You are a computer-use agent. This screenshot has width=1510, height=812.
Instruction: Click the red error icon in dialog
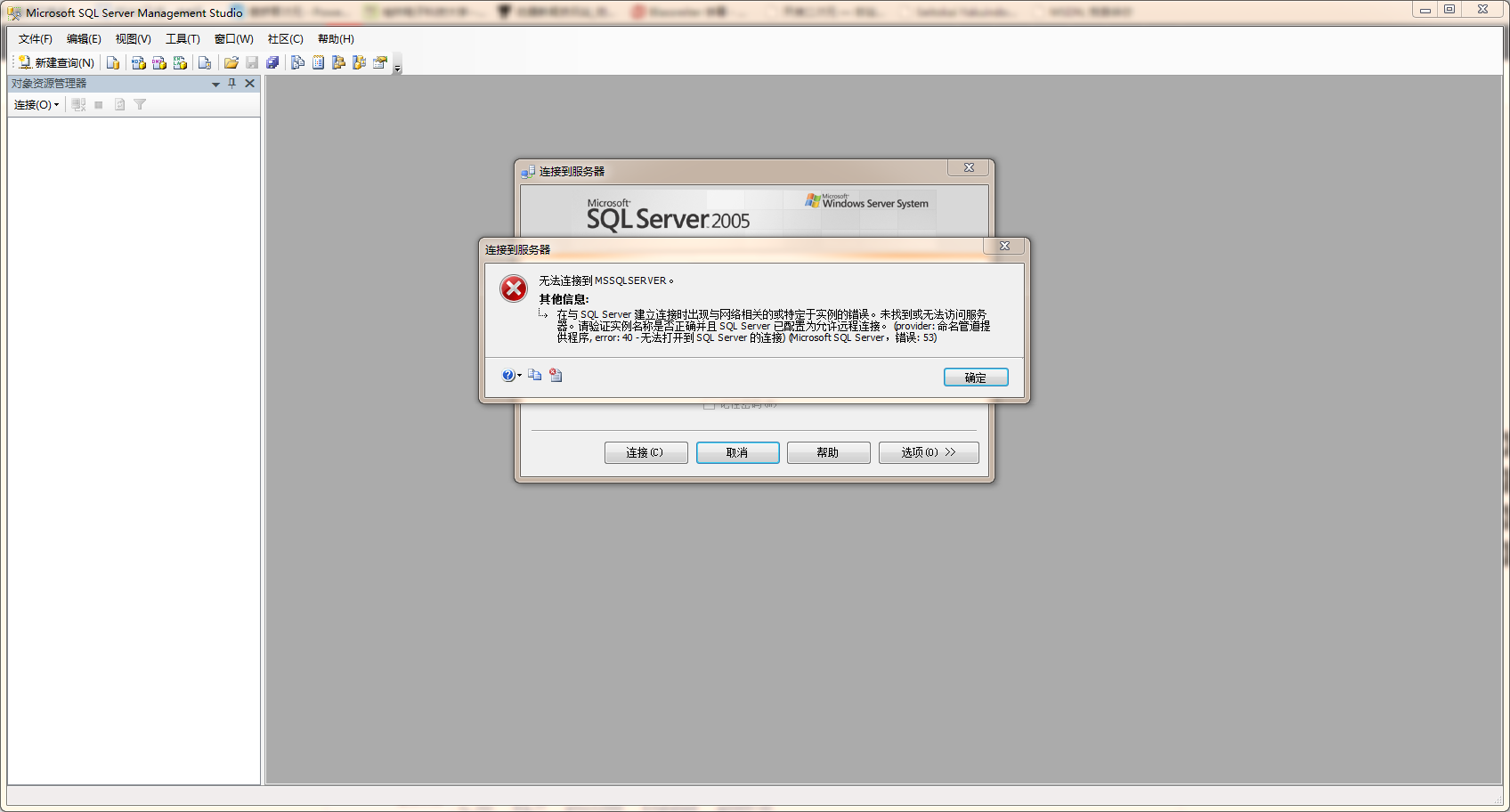[x=514, y=288]
